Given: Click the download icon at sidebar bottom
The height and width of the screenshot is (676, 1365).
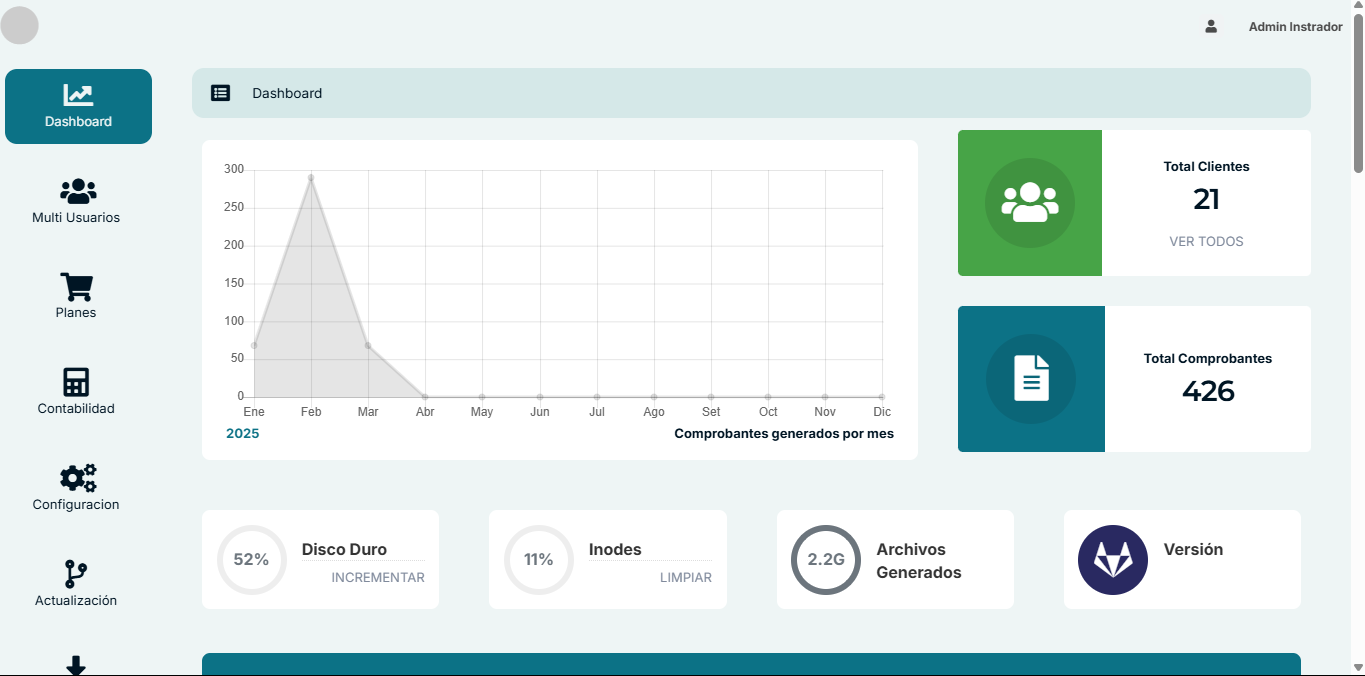Looking at the screenshot, I should [75, 662].
